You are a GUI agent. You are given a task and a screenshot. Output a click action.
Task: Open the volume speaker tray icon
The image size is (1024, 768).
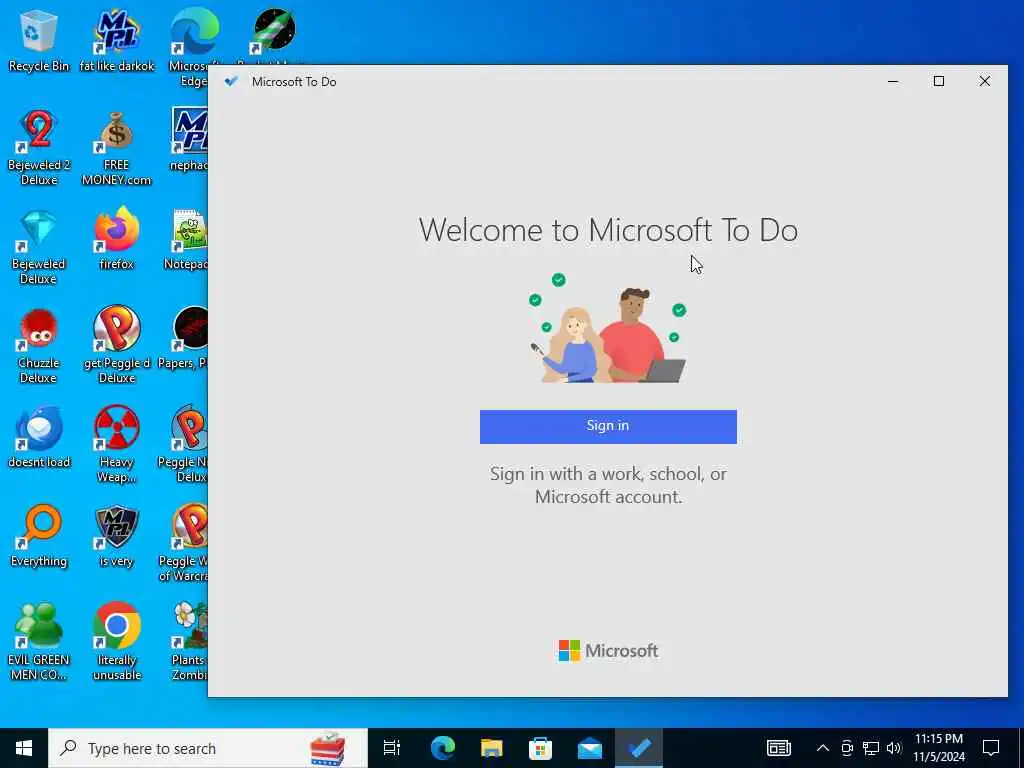[894, 748]
